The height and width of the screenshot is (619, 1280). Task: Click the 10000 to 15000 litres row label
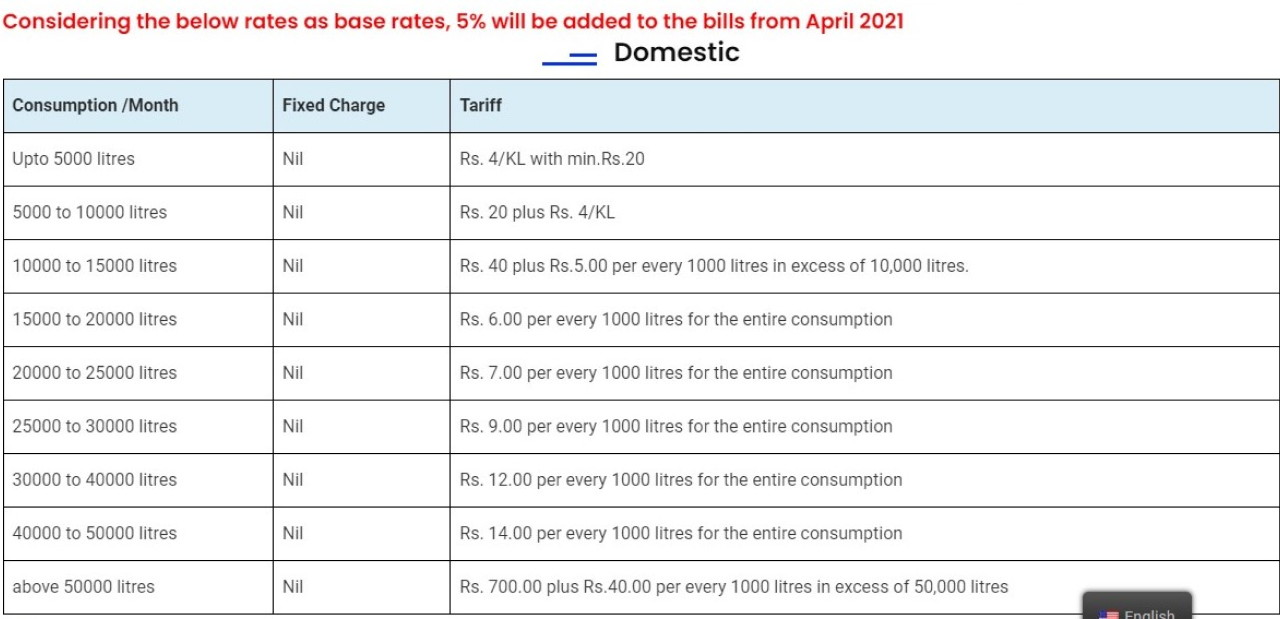tap(94, 266)
